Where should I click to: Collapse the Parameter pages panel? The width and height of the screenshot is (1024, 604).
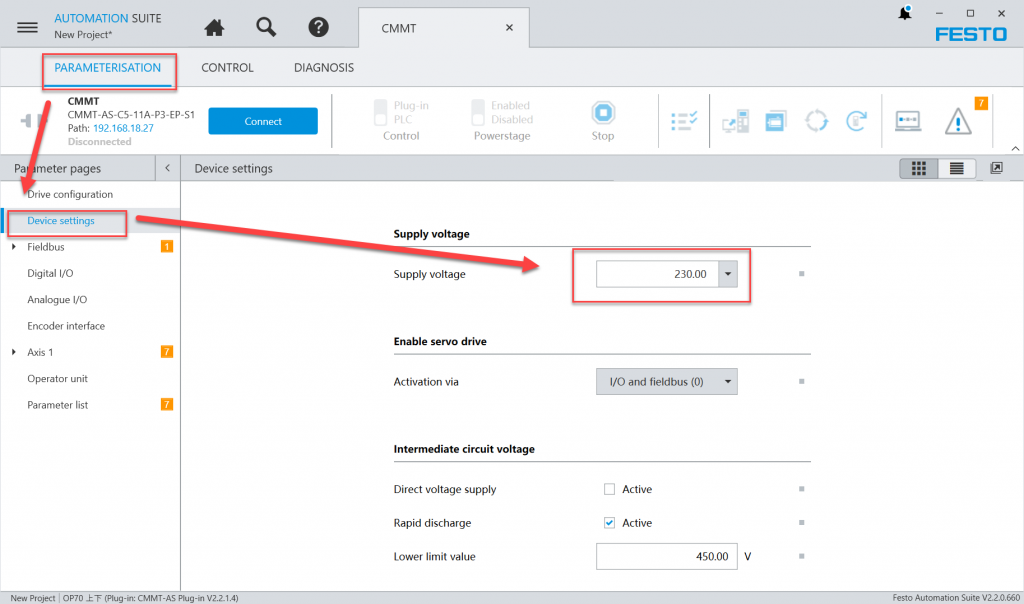167,168
